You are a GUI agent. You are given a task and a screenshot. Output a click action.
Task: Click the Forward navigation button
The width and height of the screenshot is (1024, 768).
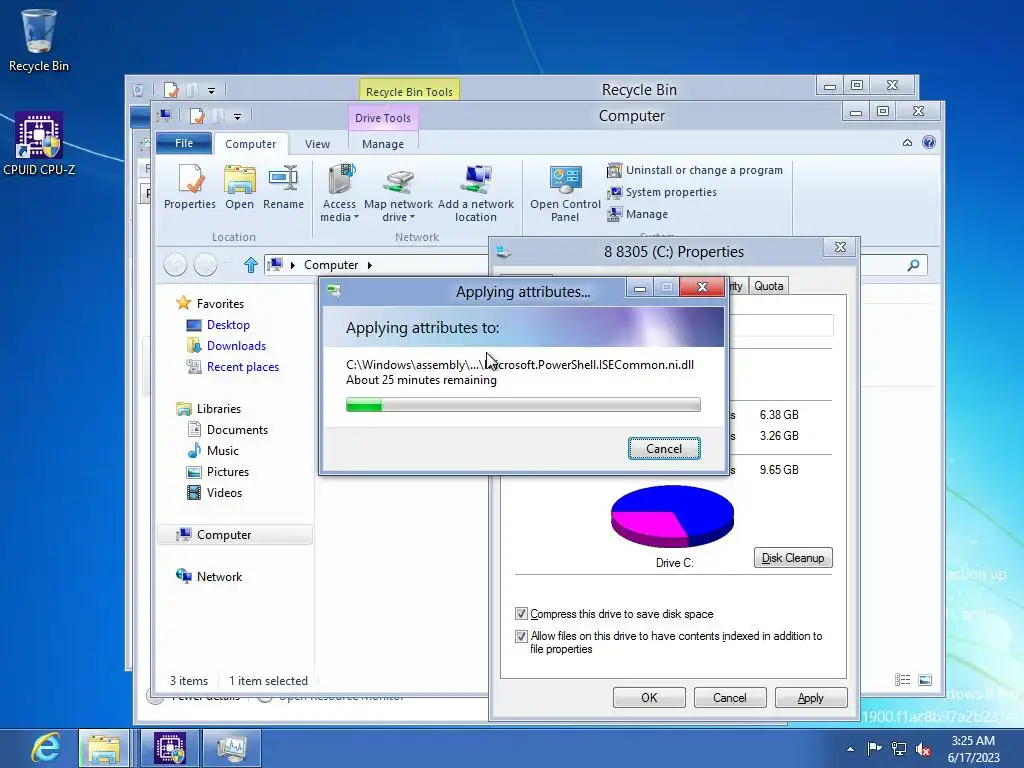pos(205,264)
